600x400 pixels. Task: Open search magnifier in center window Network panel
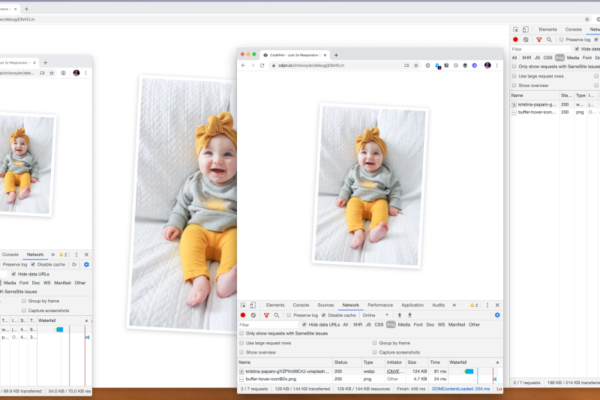(276, 315)
